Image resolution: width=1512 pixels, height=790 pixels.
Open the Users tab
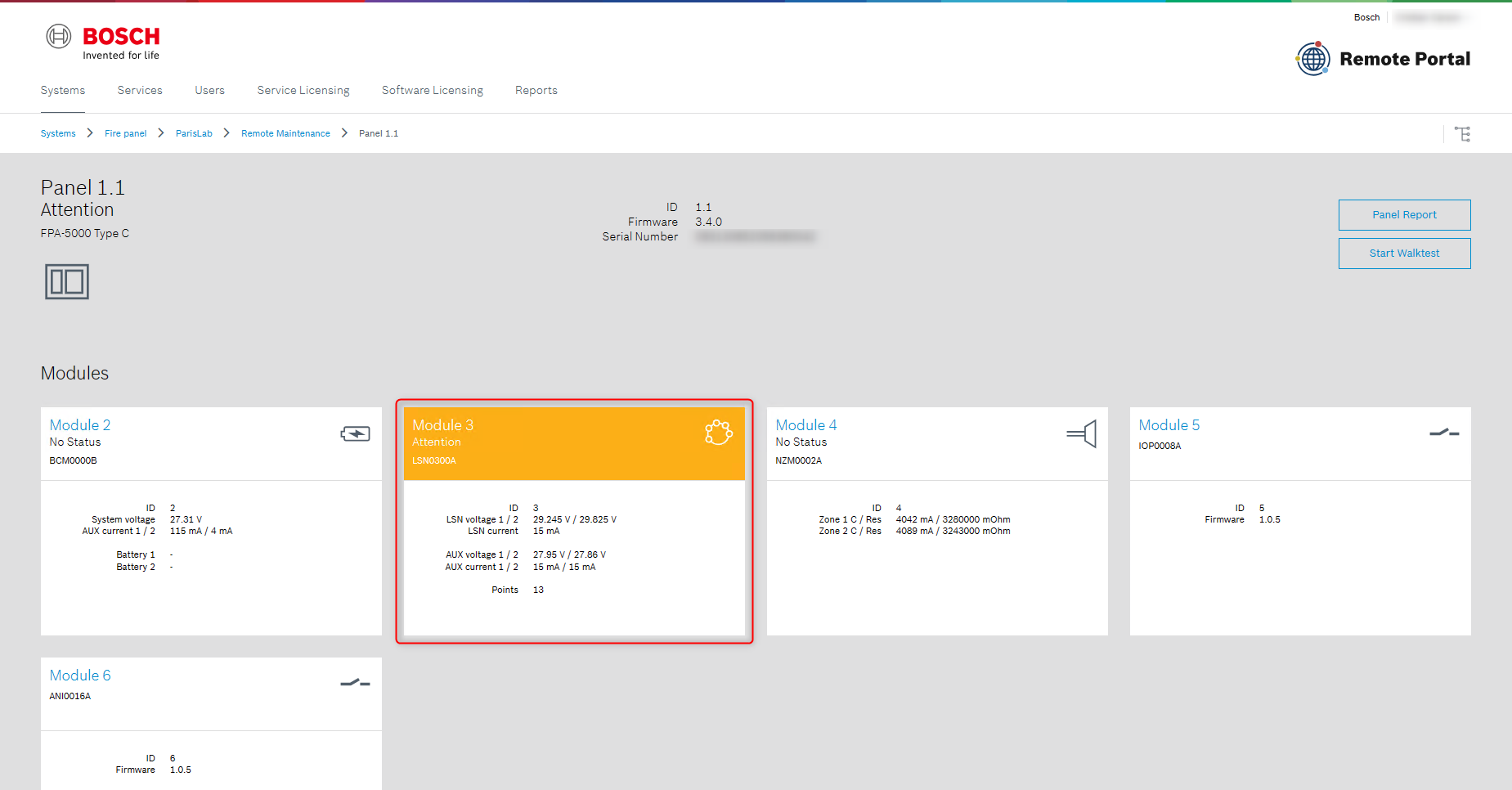click(209, 90)
